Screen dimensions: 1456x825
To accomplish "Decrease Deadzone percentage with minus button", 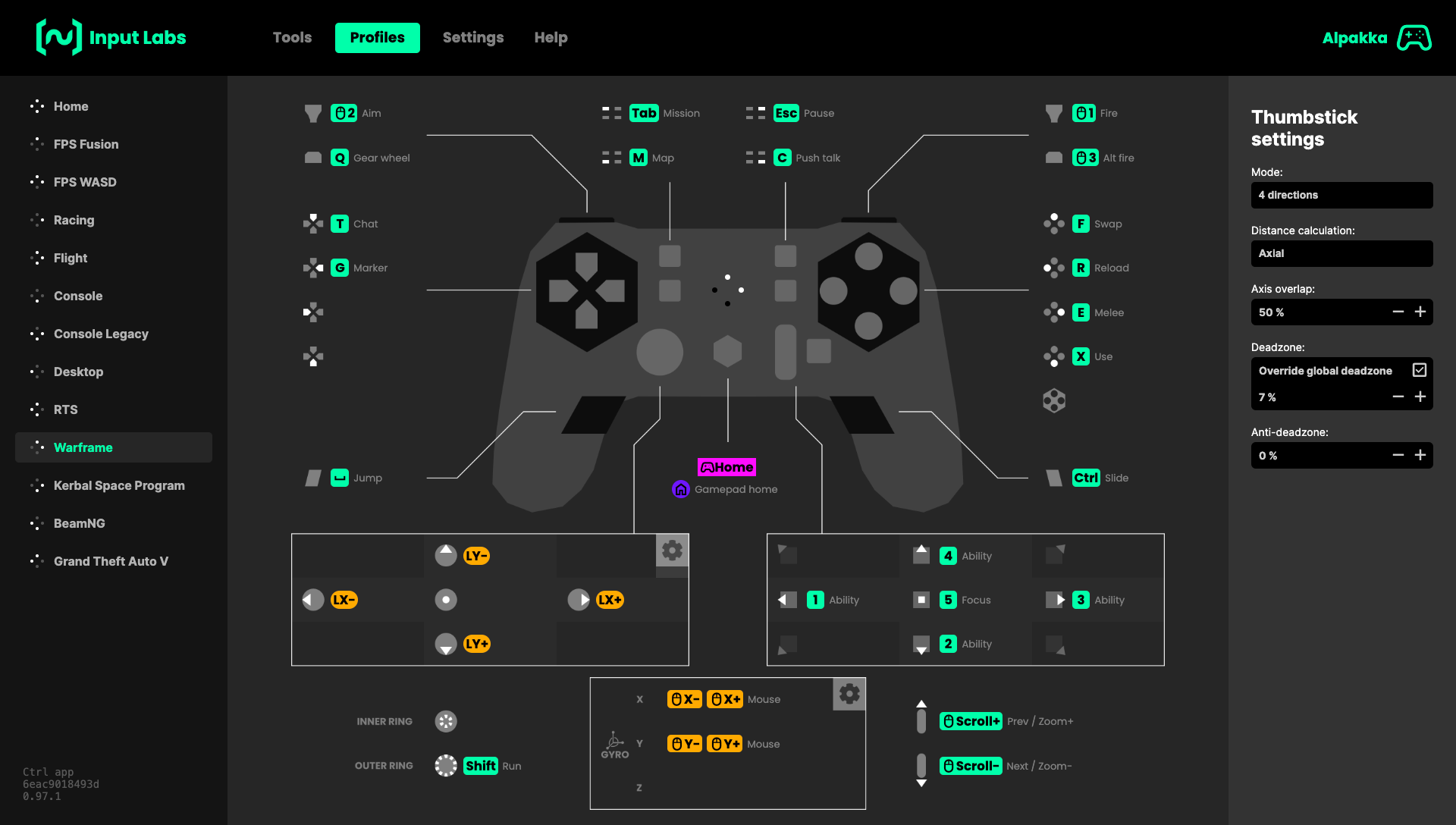I will [x=1398, y=397].
